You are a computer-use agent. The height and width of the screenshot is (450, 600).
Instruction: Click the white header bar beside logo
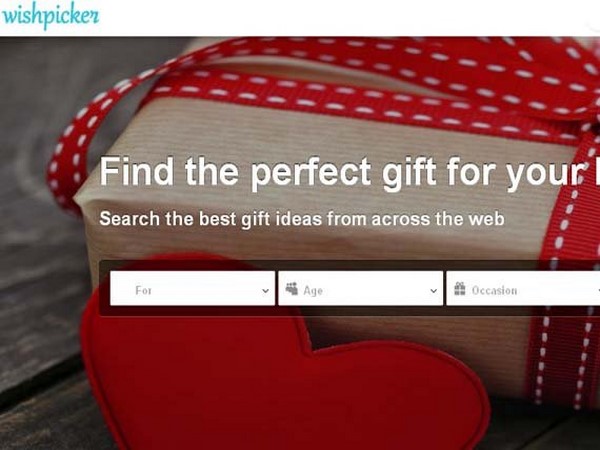(x=344, y=18)
